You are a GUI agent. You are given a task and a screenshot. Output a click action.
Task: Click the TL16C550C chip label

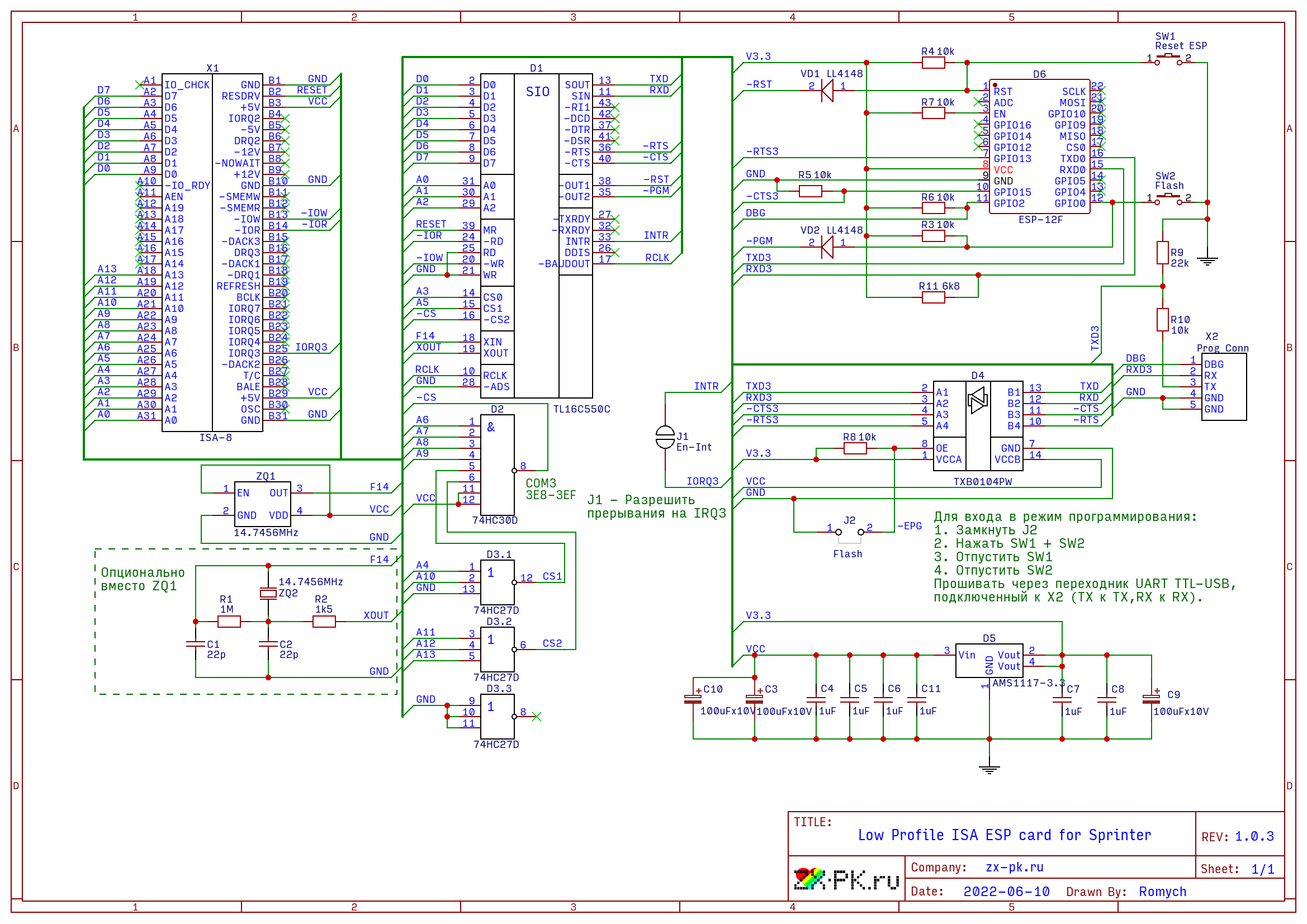point(581,409)
